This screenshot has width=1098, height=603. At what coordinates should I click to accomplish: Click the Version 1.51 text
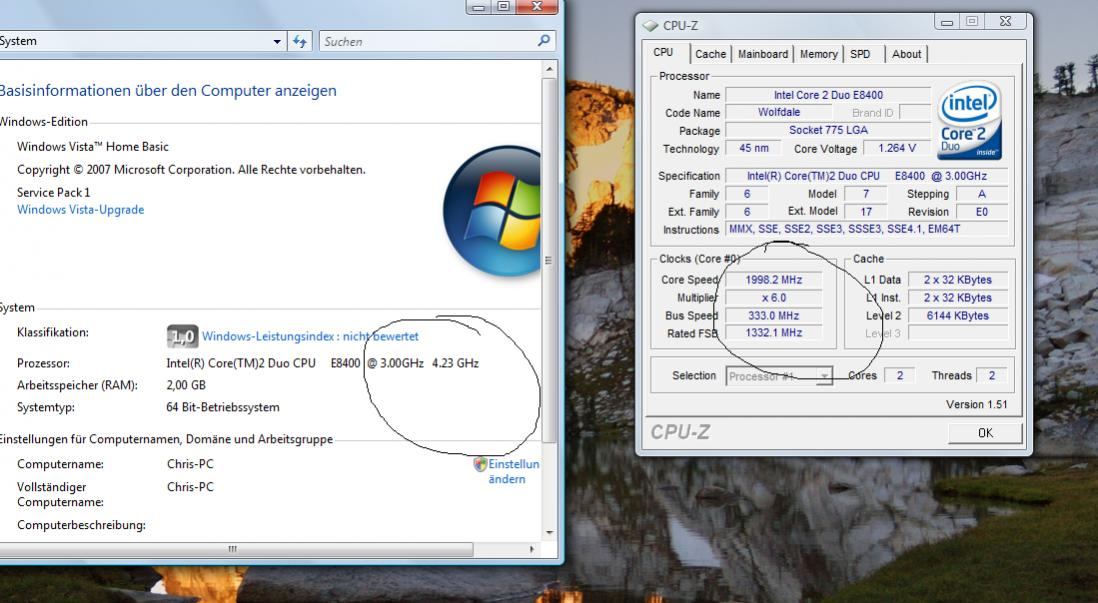pos(976,405)
